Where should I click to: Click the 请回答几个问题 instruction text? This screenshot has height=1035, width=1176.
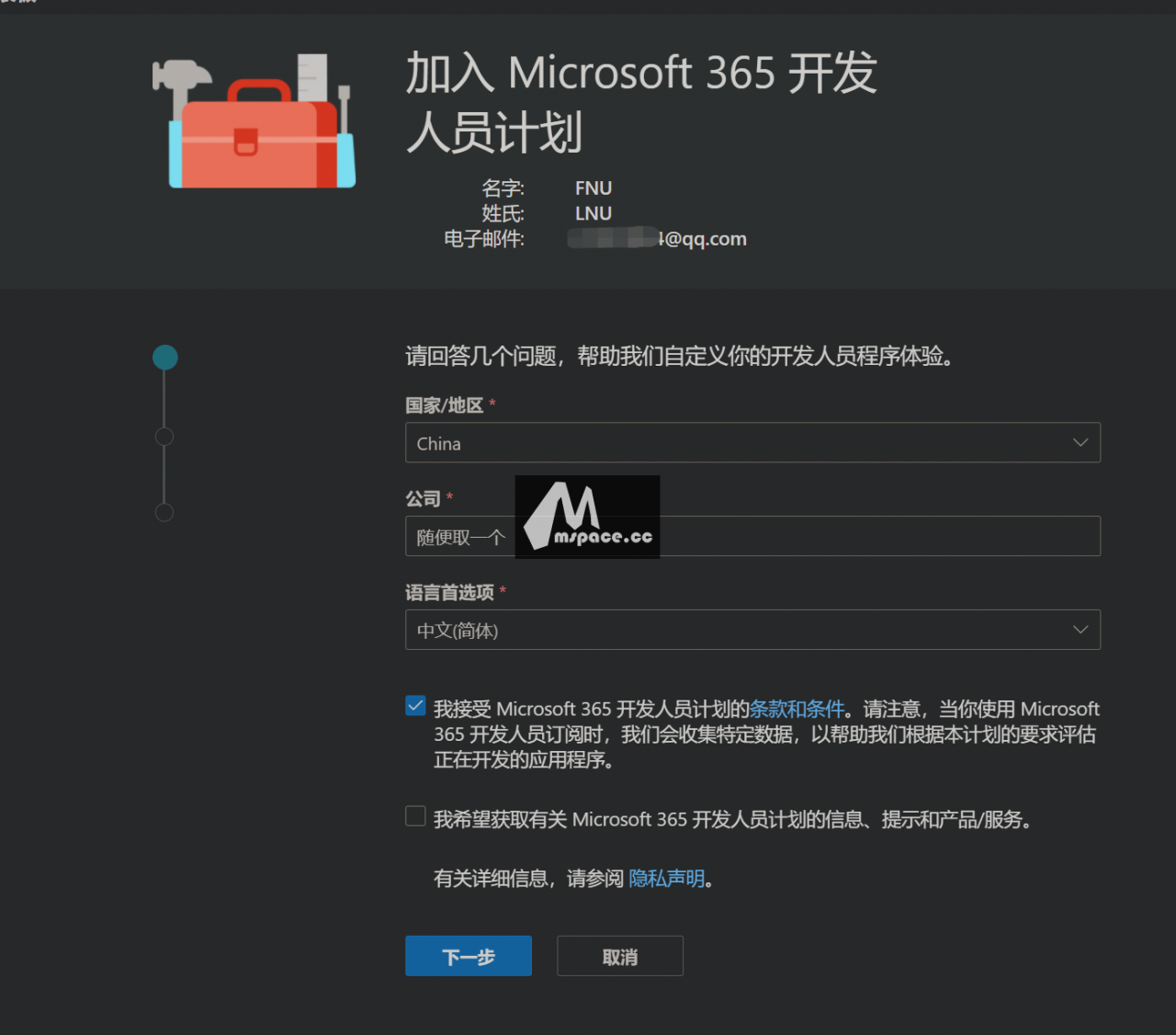tap(680, 356)
